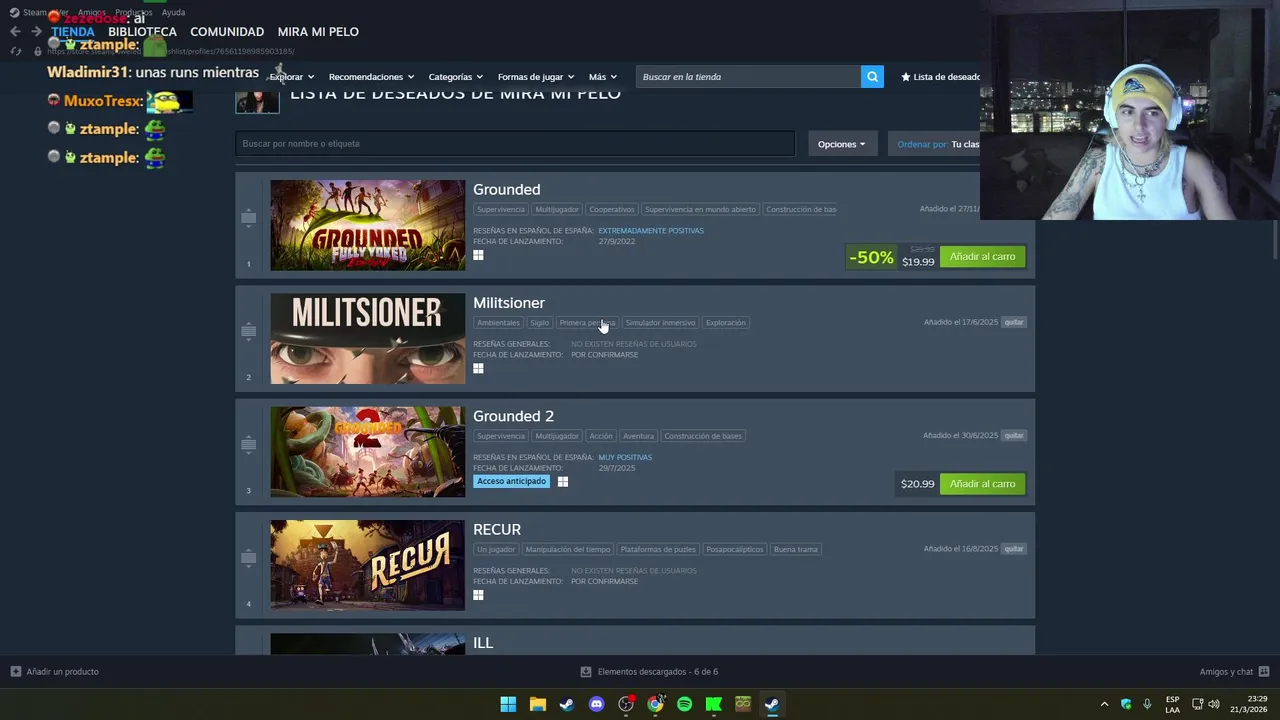Screen dimensions: 1280x720
Task: Open Spotify from the taskbar
Action: click(684, 704)
